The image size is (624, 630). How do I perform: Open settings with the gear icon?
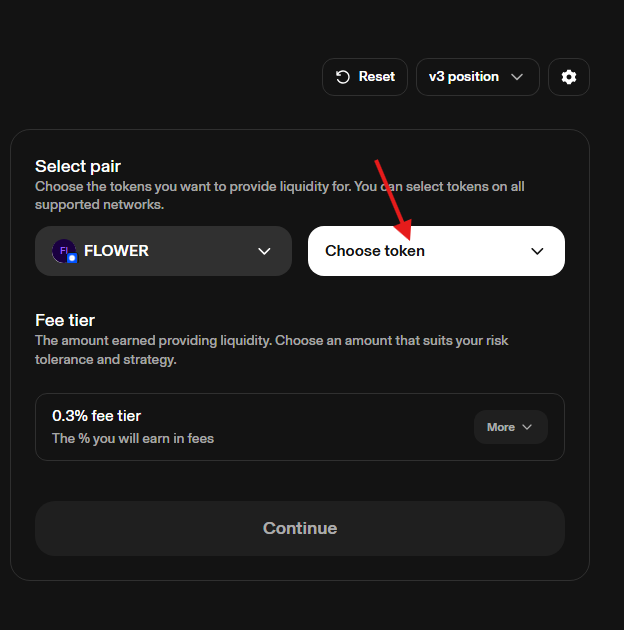point(569,77)
